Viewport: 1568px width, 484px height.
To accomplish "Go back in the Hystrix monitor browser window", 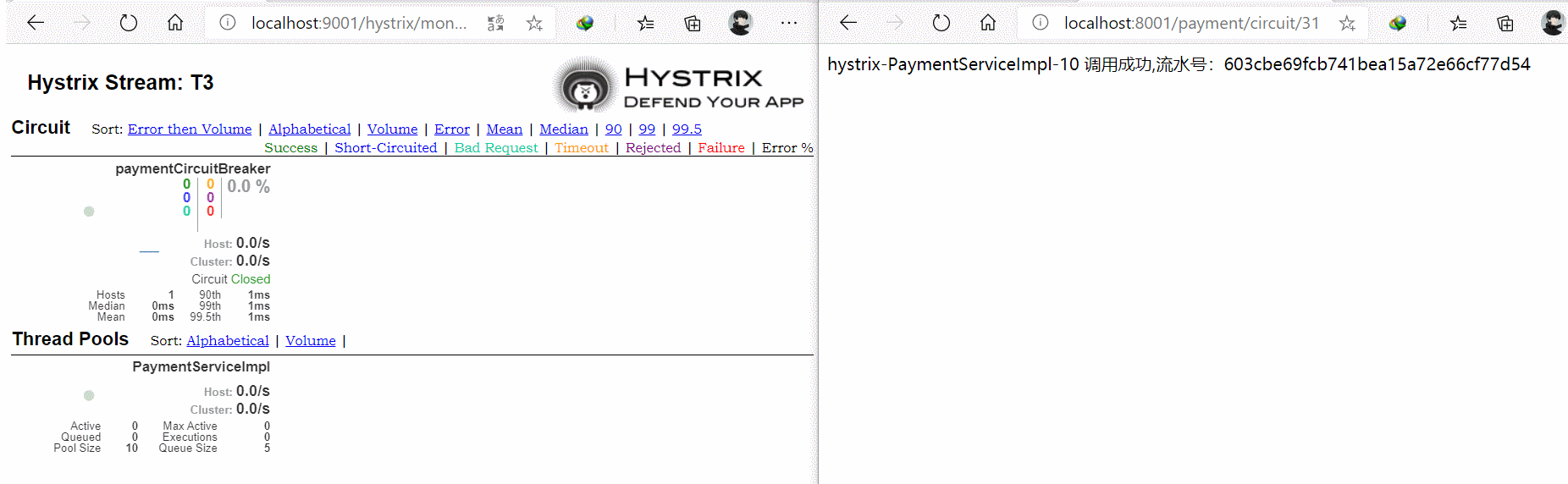I will (36, 23).
